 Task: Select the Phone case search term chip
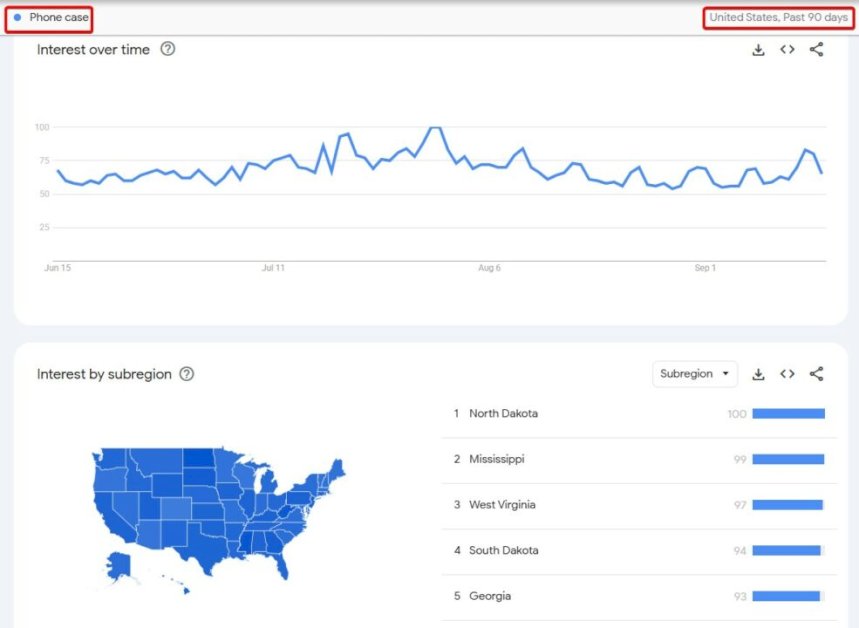pos(49,17)
